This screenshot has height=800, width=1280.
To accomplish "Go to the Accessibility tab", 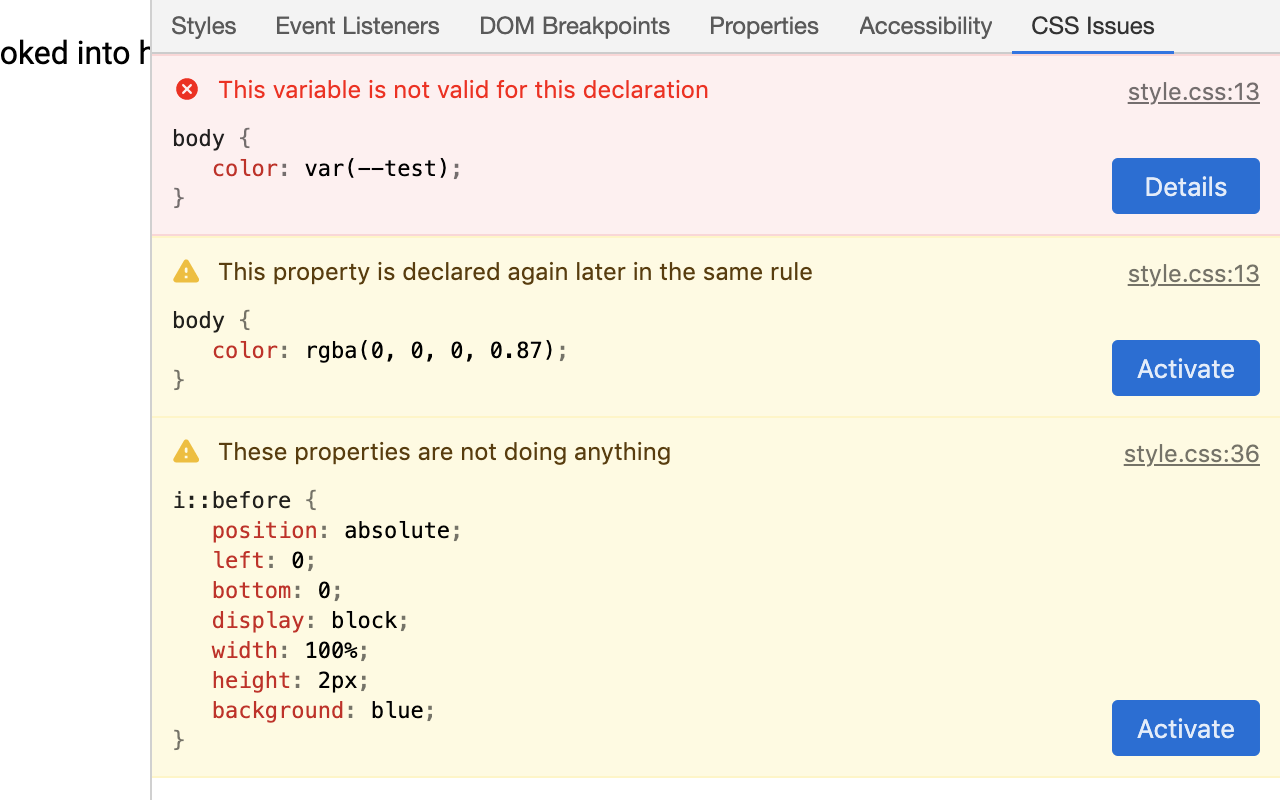I will 925,26.
